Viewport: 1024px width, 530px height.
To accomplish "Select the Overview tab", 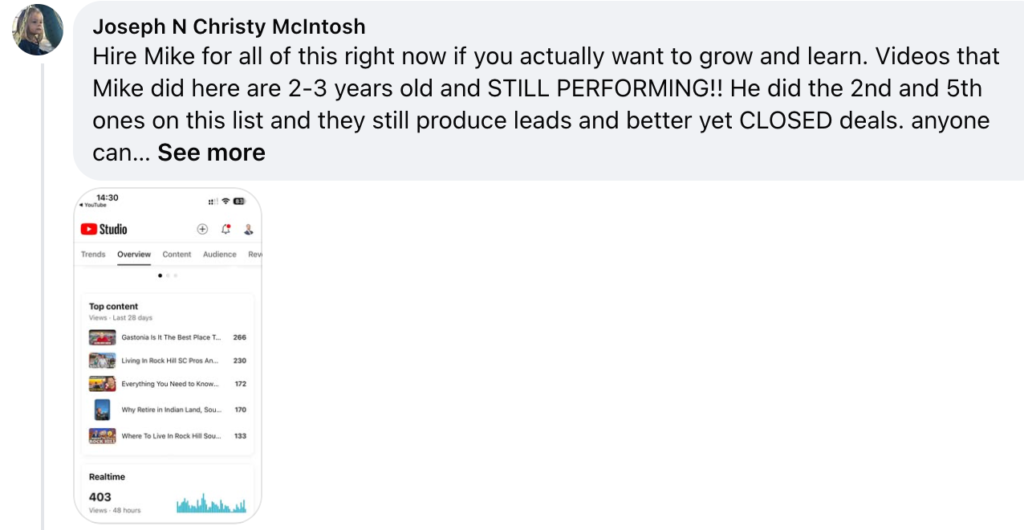I will 134,255.
